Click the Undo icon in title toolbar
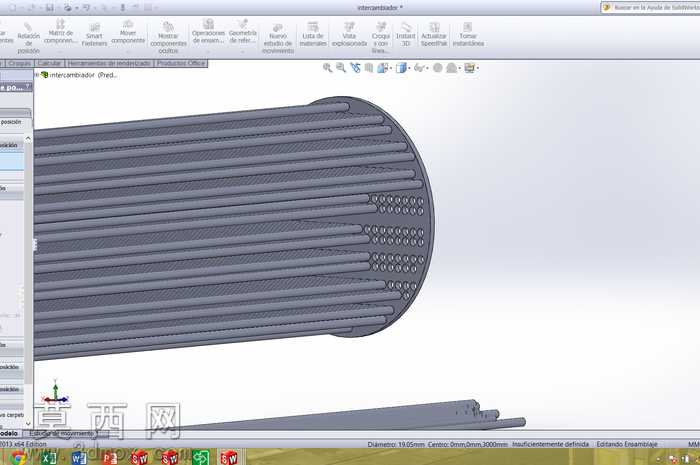The width and height of the screenshot is (700, 465). [x=86, y=8]
